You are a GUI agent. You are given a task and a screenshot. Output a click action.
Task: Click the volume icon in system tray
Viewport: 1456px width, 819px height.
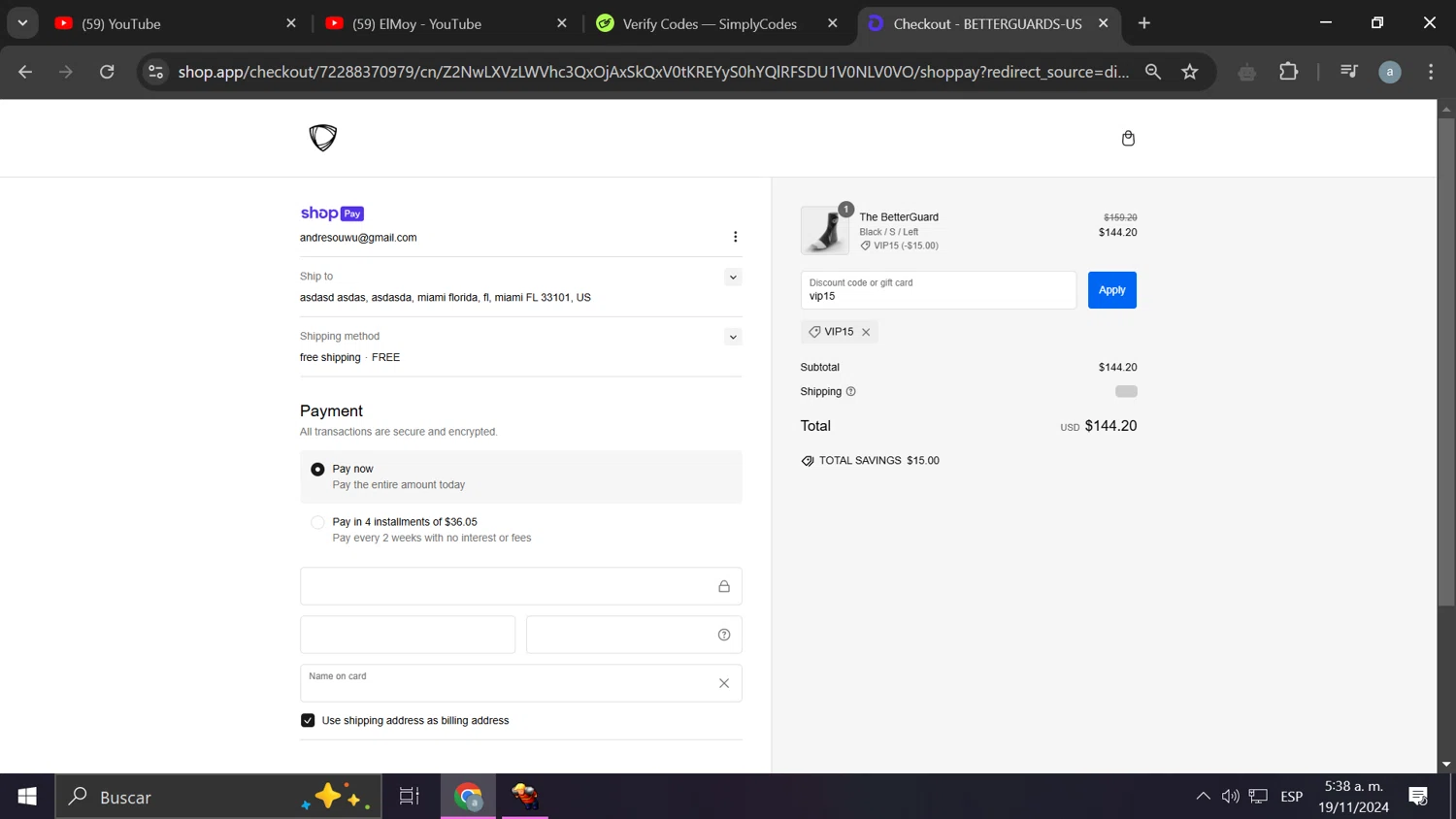click(x=1230, y=797)
